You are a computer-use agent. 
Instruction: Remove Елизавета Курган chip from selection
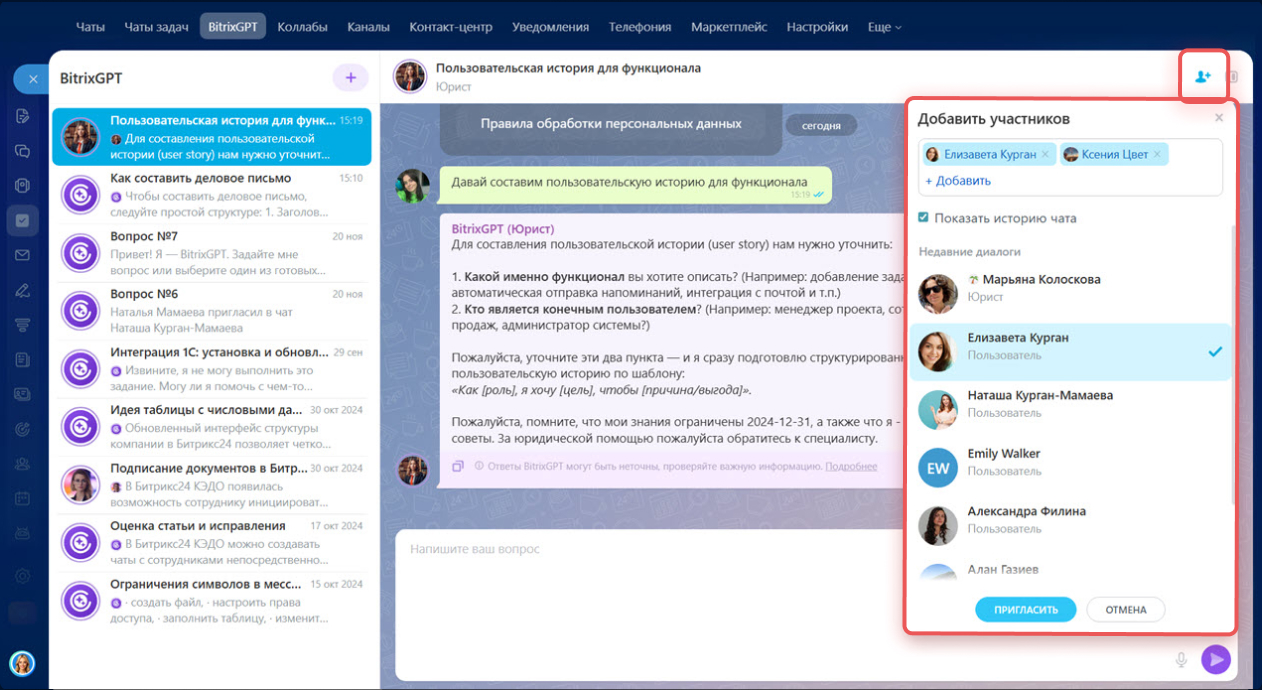(x=1045, y=155)
